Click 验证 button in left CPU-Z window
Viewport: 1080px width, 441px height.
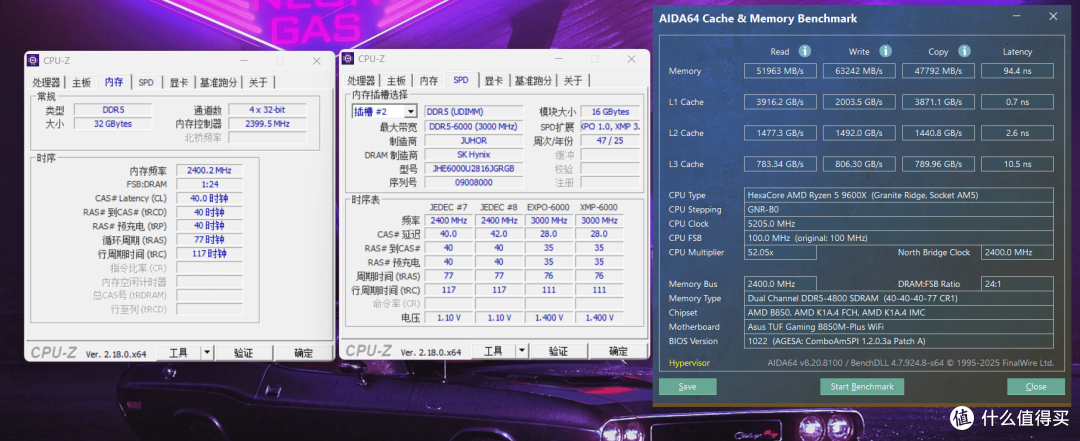coord(243,353)
